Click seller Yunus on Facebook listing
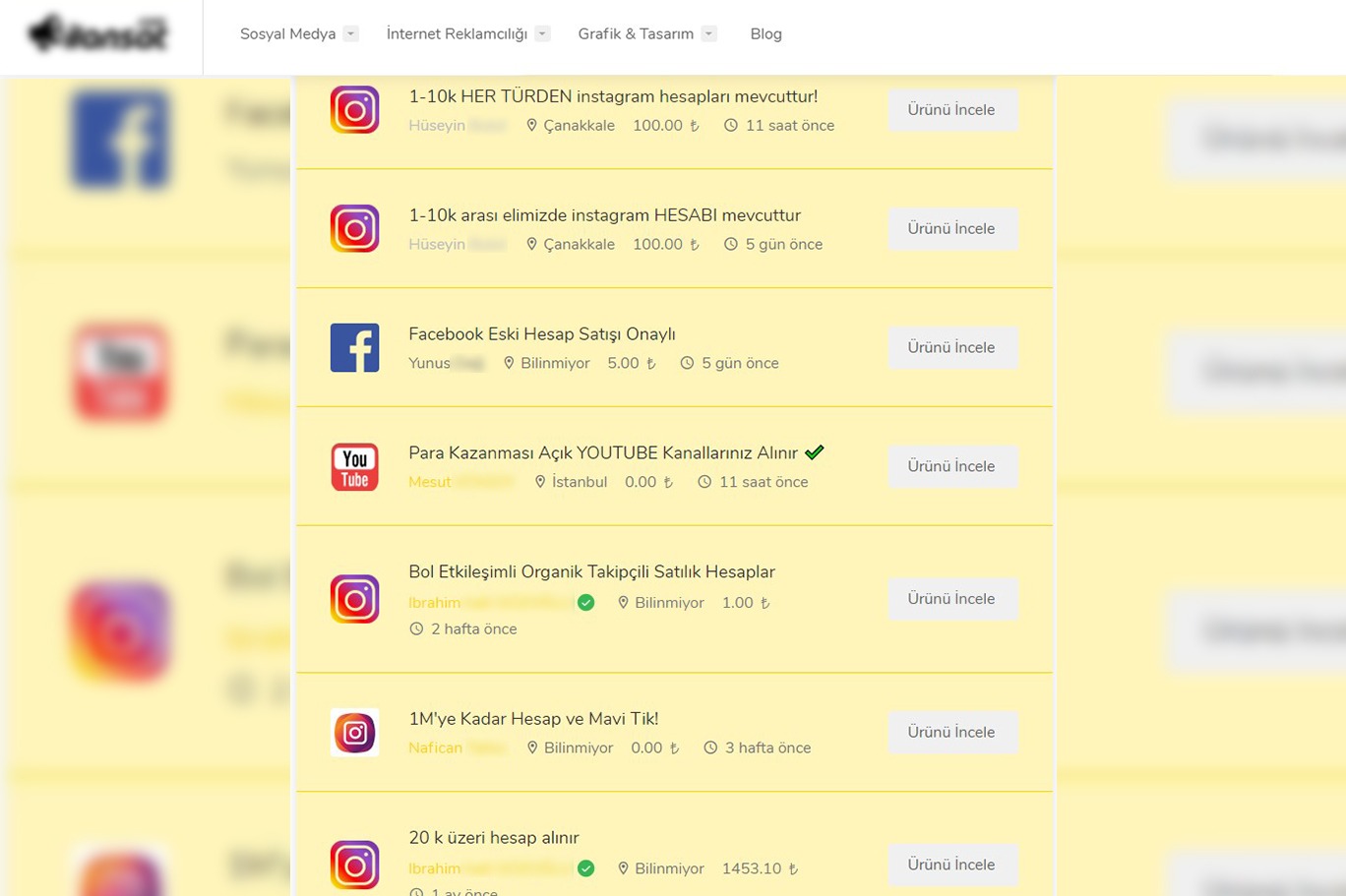This screenshot has height=896, width=1346. pyautogui.click(x=448, y=364)
